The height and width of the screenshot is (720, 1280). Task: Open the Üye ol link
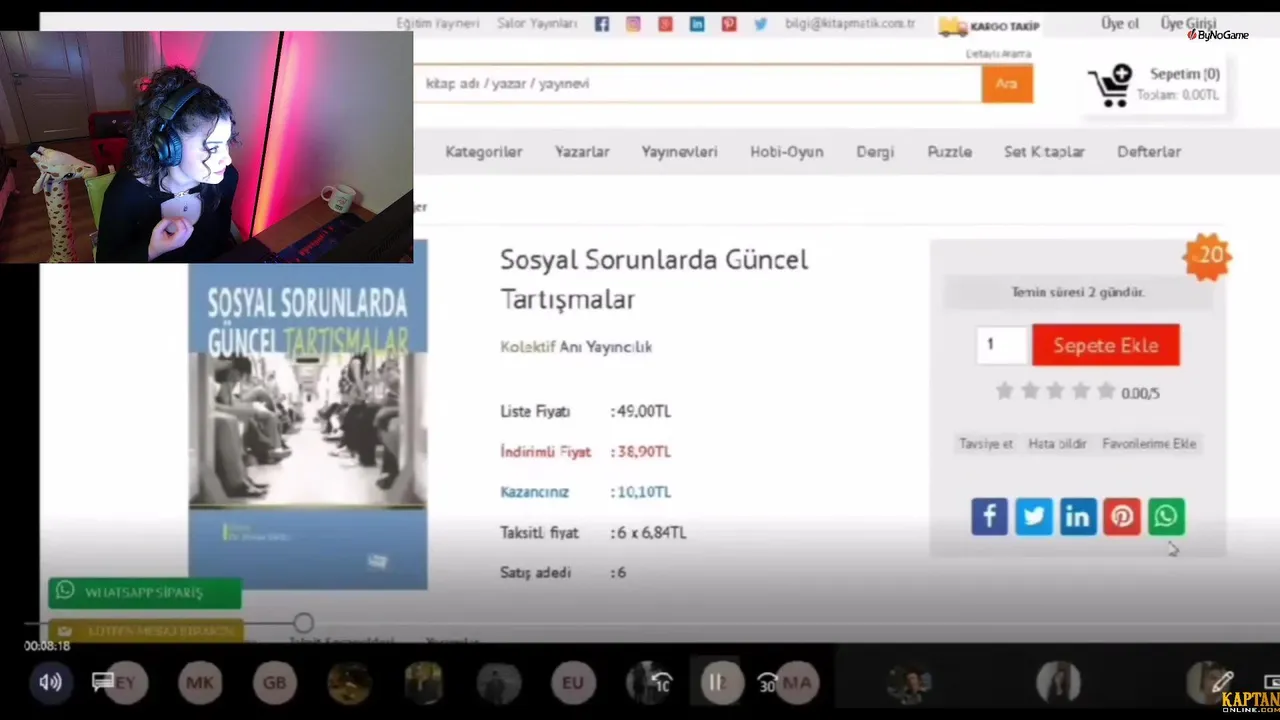point(1120,24)
